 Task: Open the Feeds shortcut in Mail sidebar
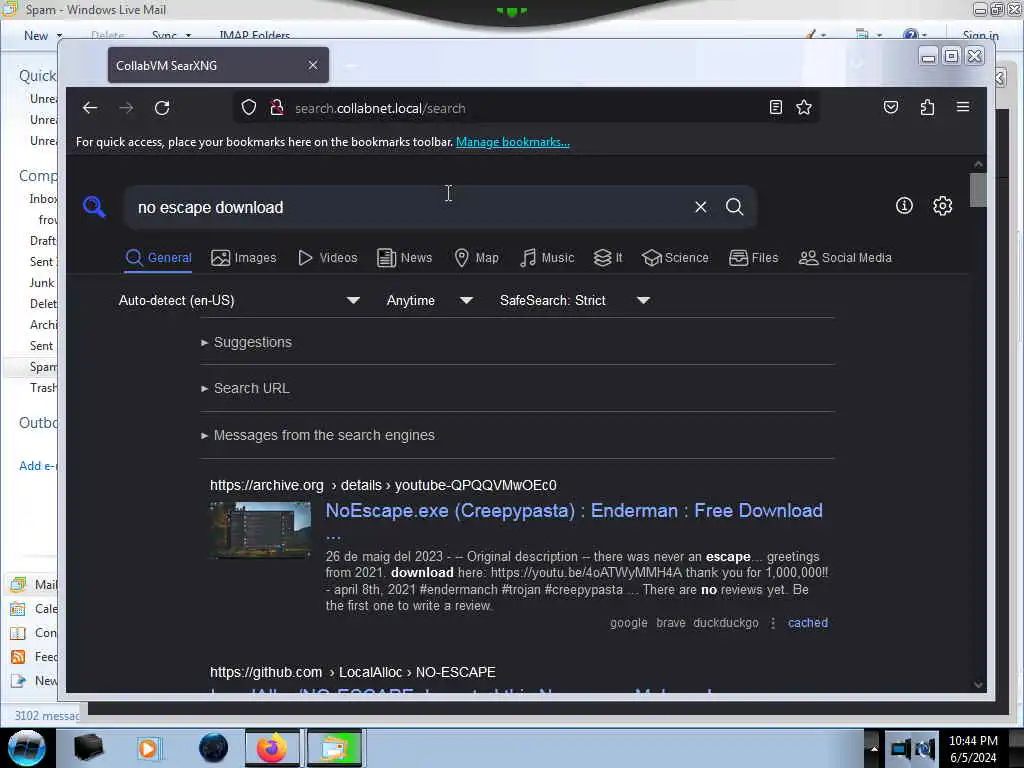pyautogui.click(x=34, y=657)
